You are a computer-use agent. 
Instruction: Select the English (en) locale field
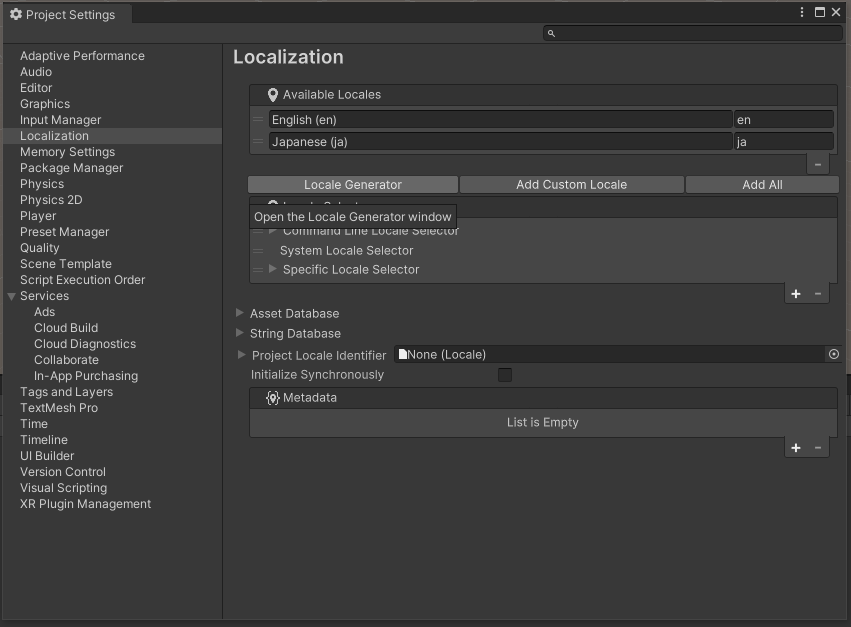(x=500, y=119)
